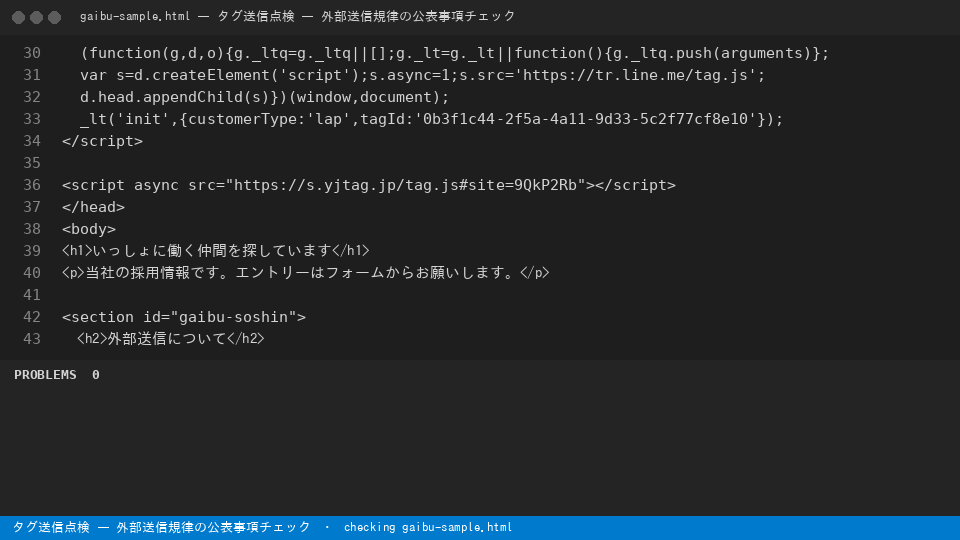The width and height of the screenshot is (960, 540).
Task: Click the </head> closing tag
Action: 93,207
